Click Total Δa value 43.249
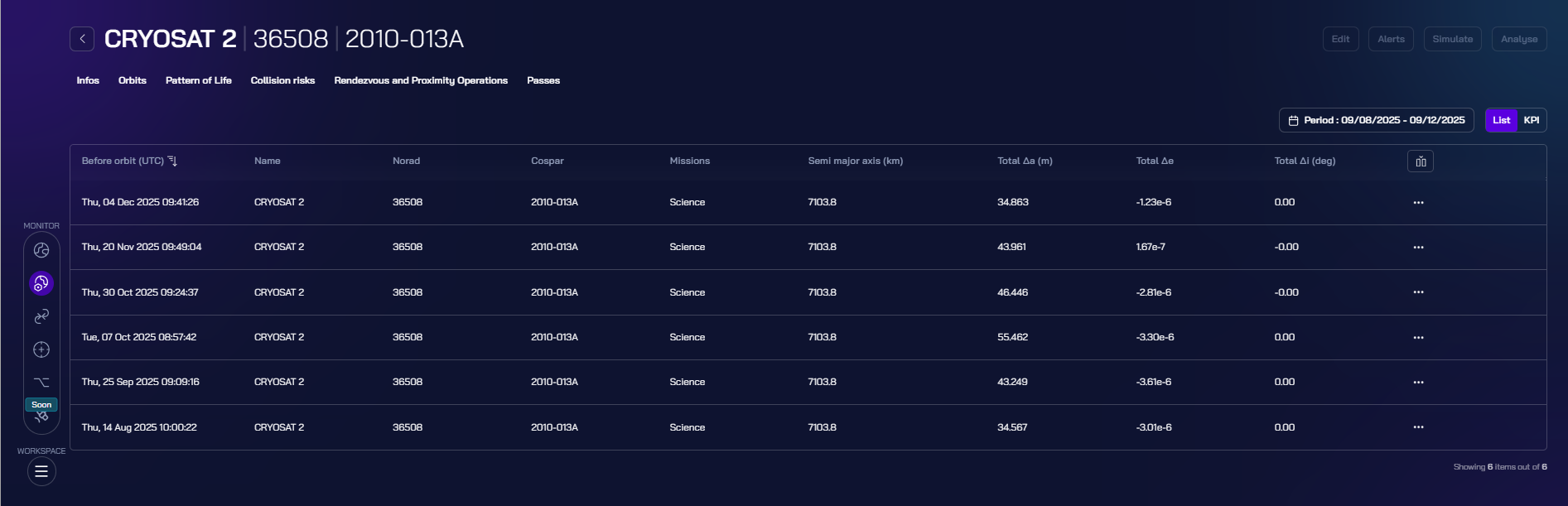 click(x=1012, y=382)
